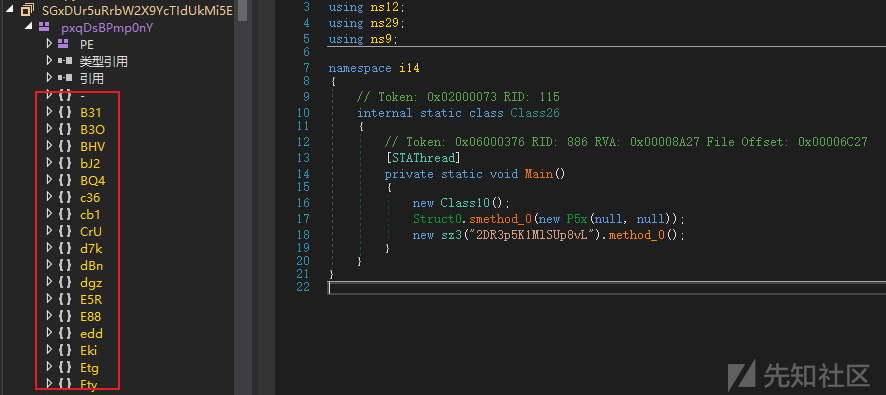Viewport: 886px width, 395px height.
Task: Select the Etg namespace row
Action: pos(89,368)
